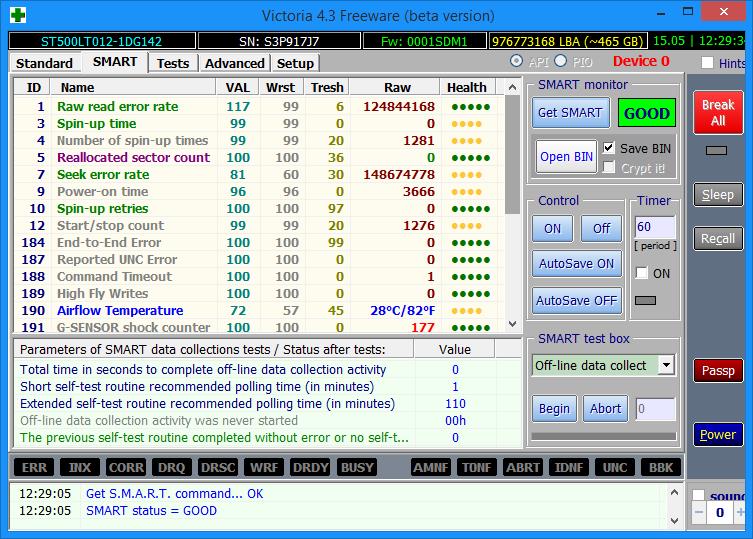Enable the Timer ON checkbox

[x=642, y=273]
